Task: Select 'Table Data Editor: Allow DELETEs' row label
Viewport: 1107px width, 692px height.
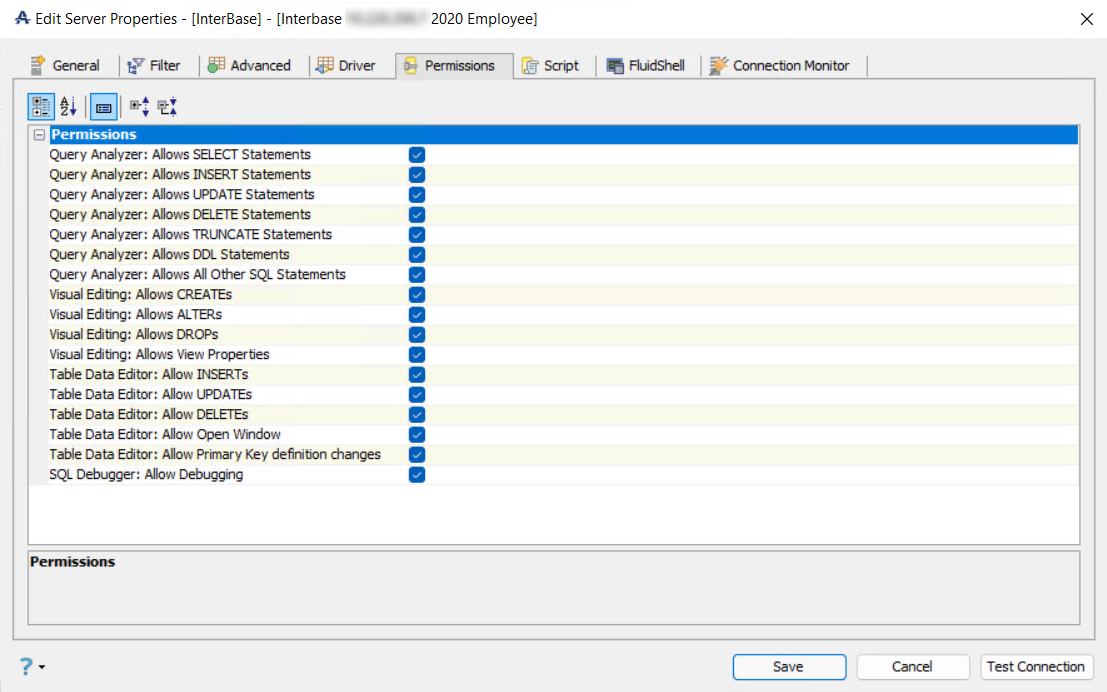Action: tap(149, 414)
